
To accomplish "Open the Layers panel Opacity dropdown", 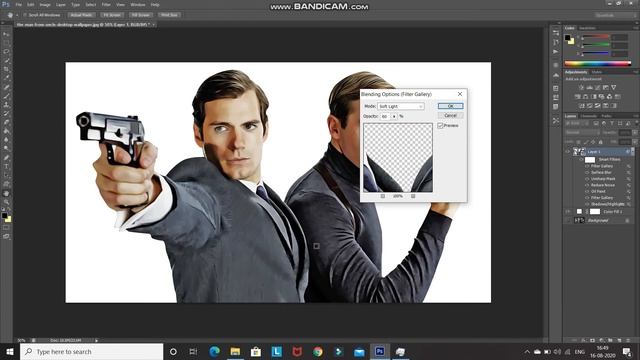I will (x=635, y=133).
